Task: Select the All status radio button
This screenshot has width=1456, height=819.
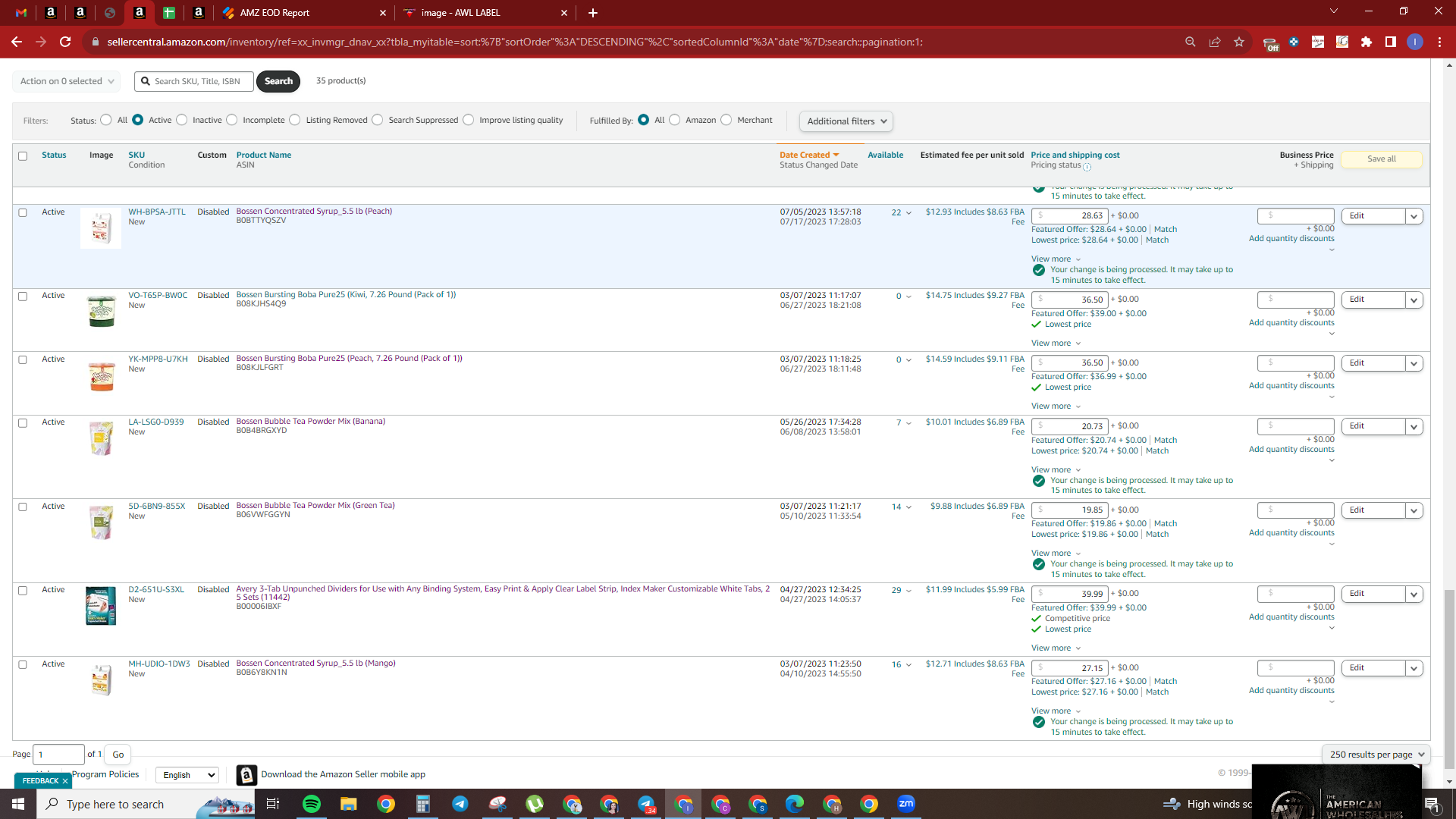Action: [106, 120]
